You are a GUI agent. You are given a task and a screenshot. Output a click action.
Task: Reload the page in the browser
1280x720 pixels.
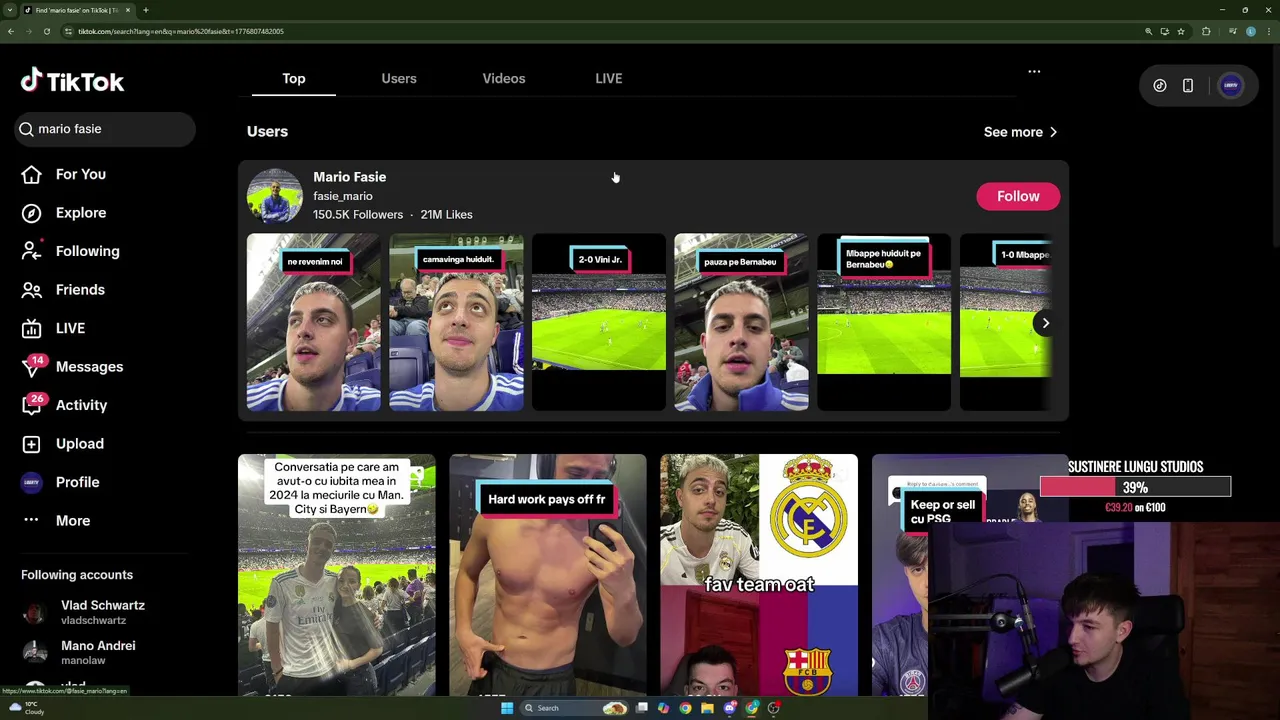pyautogui.click(x=46, y=31)
